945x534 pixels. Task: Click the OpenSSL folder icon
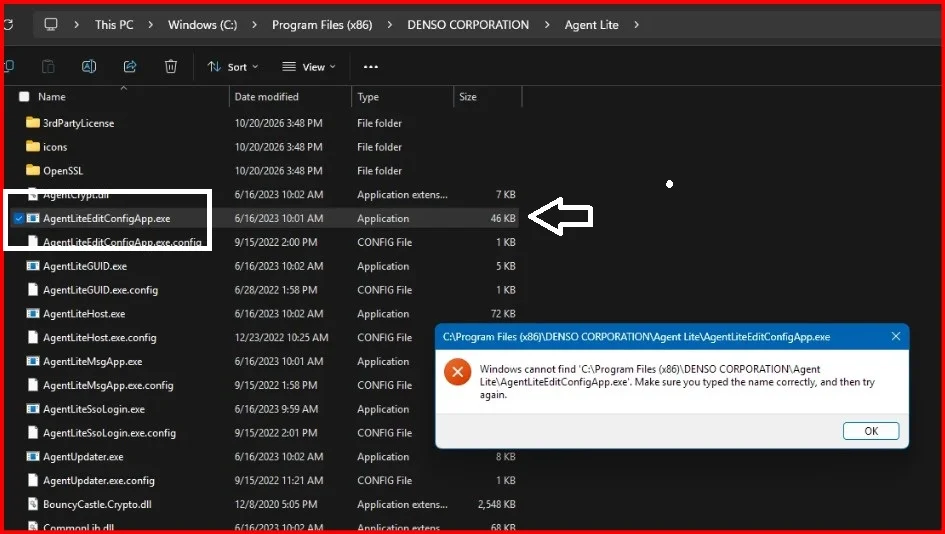[33, 171]
